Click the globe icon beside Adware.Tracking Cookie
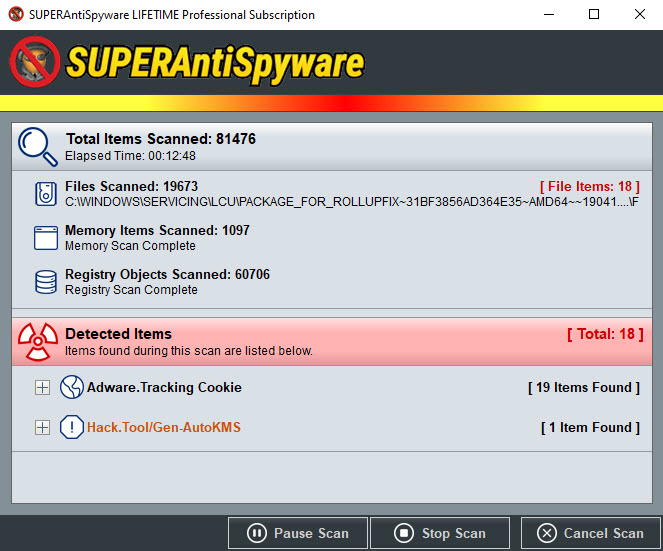Screen dimensions: 663x551 [x=71, y=387]
